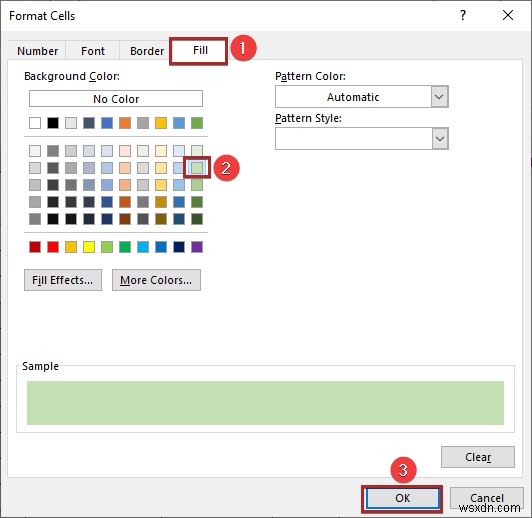
Task: Pick orange standard color swatch in bottom row
Action: (71, 247)
